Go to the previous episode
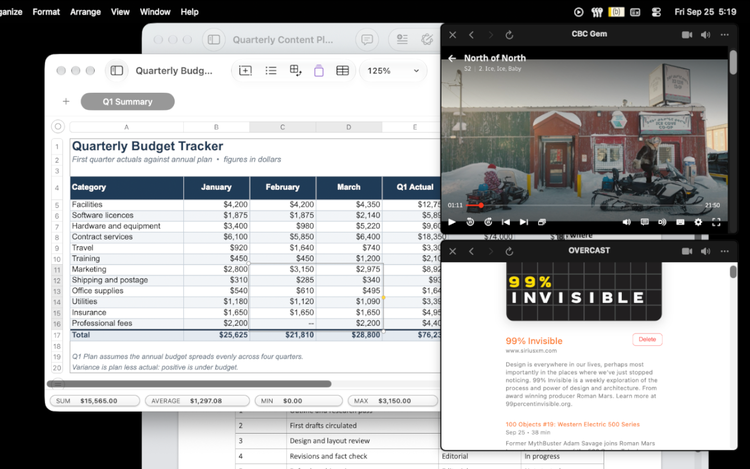The width and height of the screenshot is (750, 469). click(506, 222)
